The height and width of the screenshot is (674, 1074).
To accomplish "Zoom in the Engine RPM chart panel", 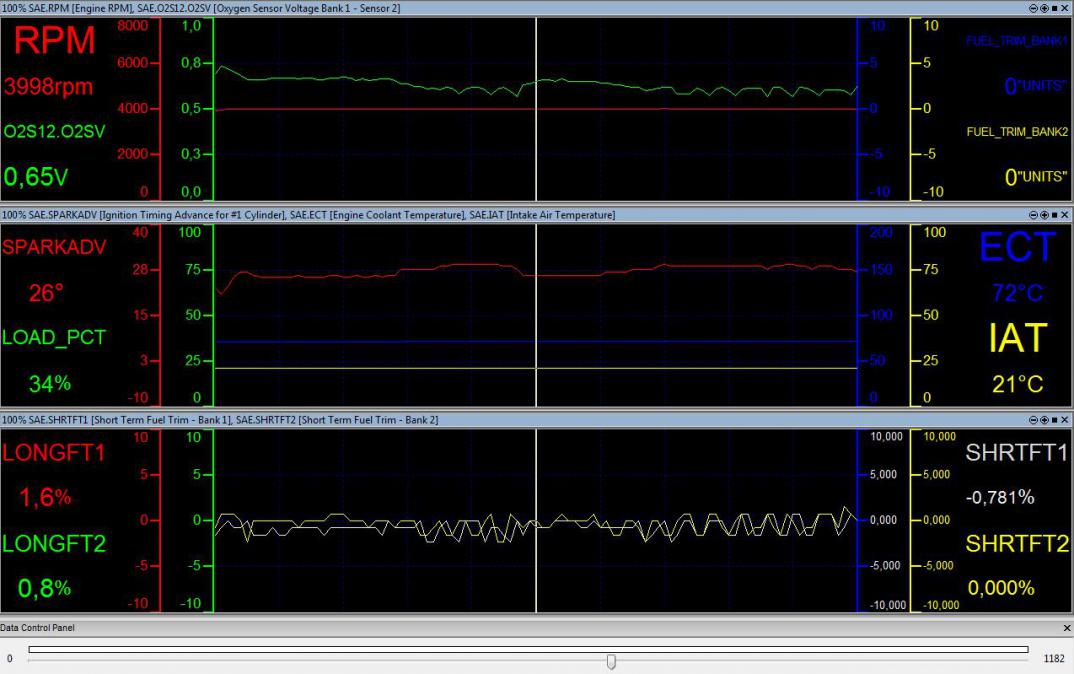I will (1043, 7).
